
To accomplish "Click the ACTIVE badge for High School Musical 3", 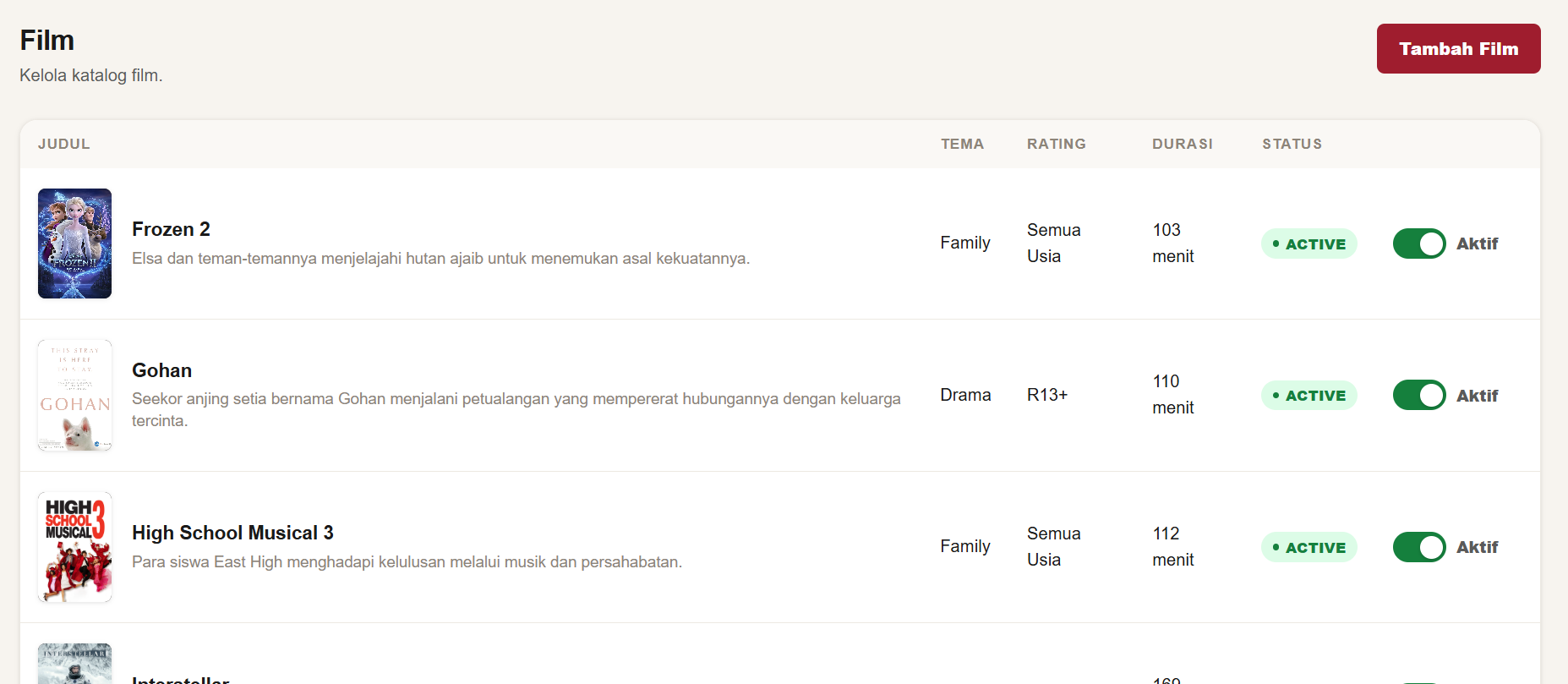I will click(1308, 547).
